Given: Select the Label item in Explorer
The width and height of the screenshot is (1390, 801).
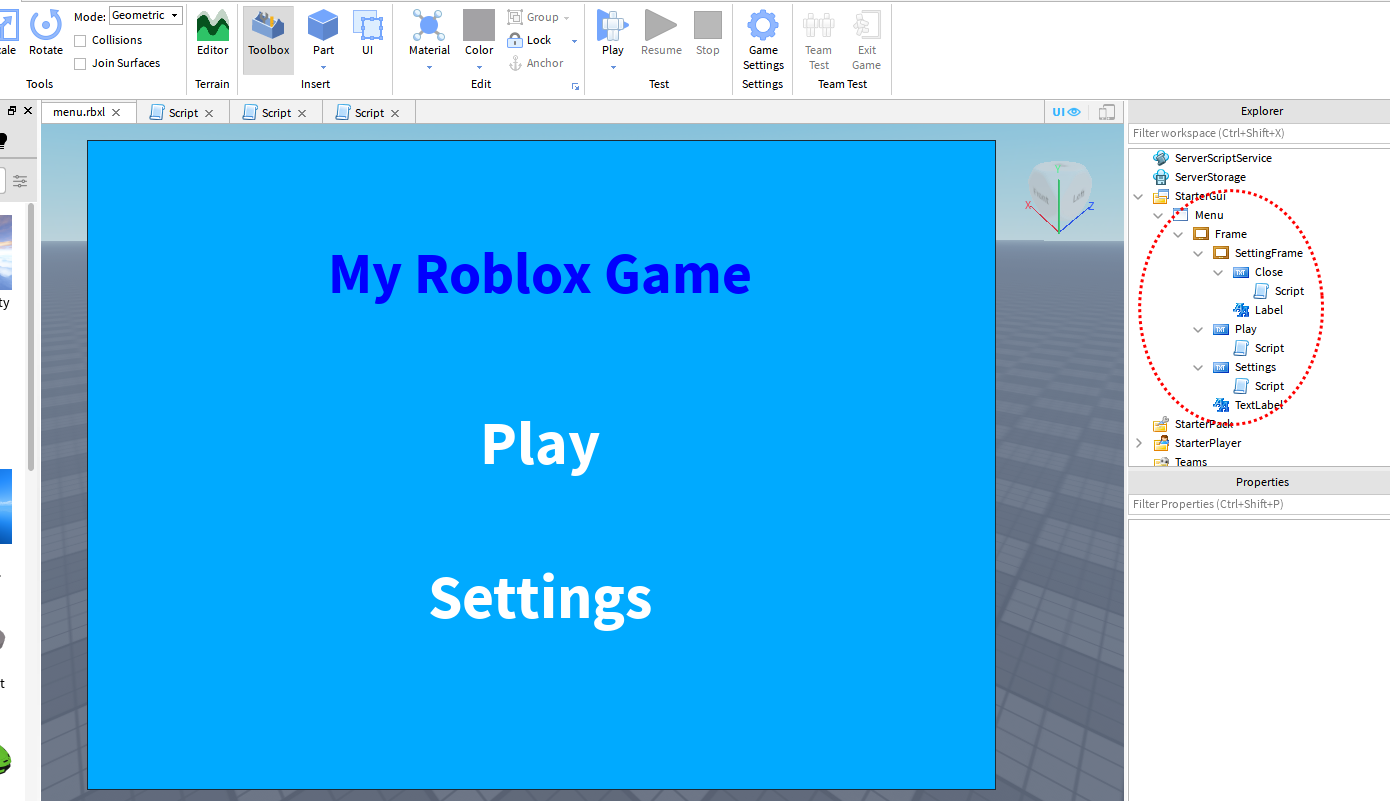Looking at the screenshot, I should (x=1268, y=310).
